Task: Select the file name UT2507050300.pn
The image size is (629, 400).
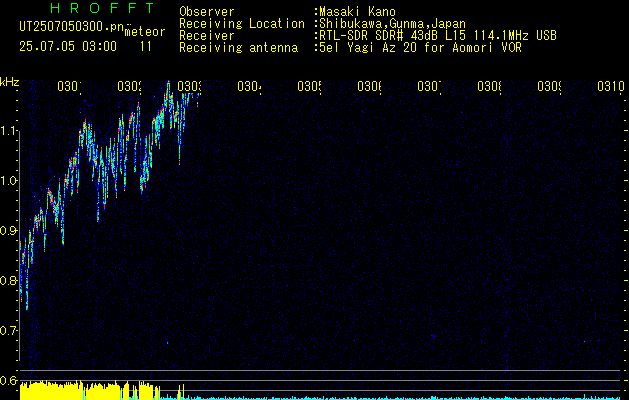Action: tap(71, 26)
